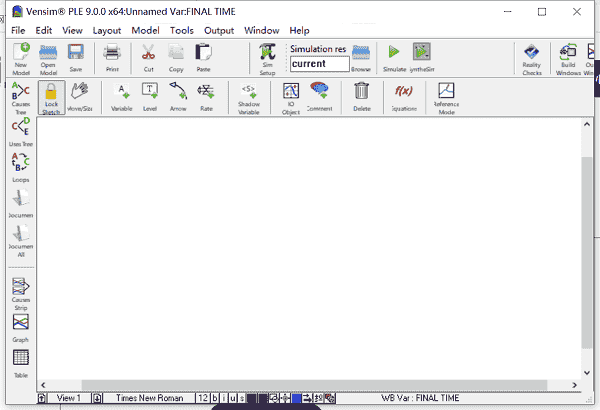Click scroll down arrow on vertical scrollbar
600x410 pixels.
point(587,372)
